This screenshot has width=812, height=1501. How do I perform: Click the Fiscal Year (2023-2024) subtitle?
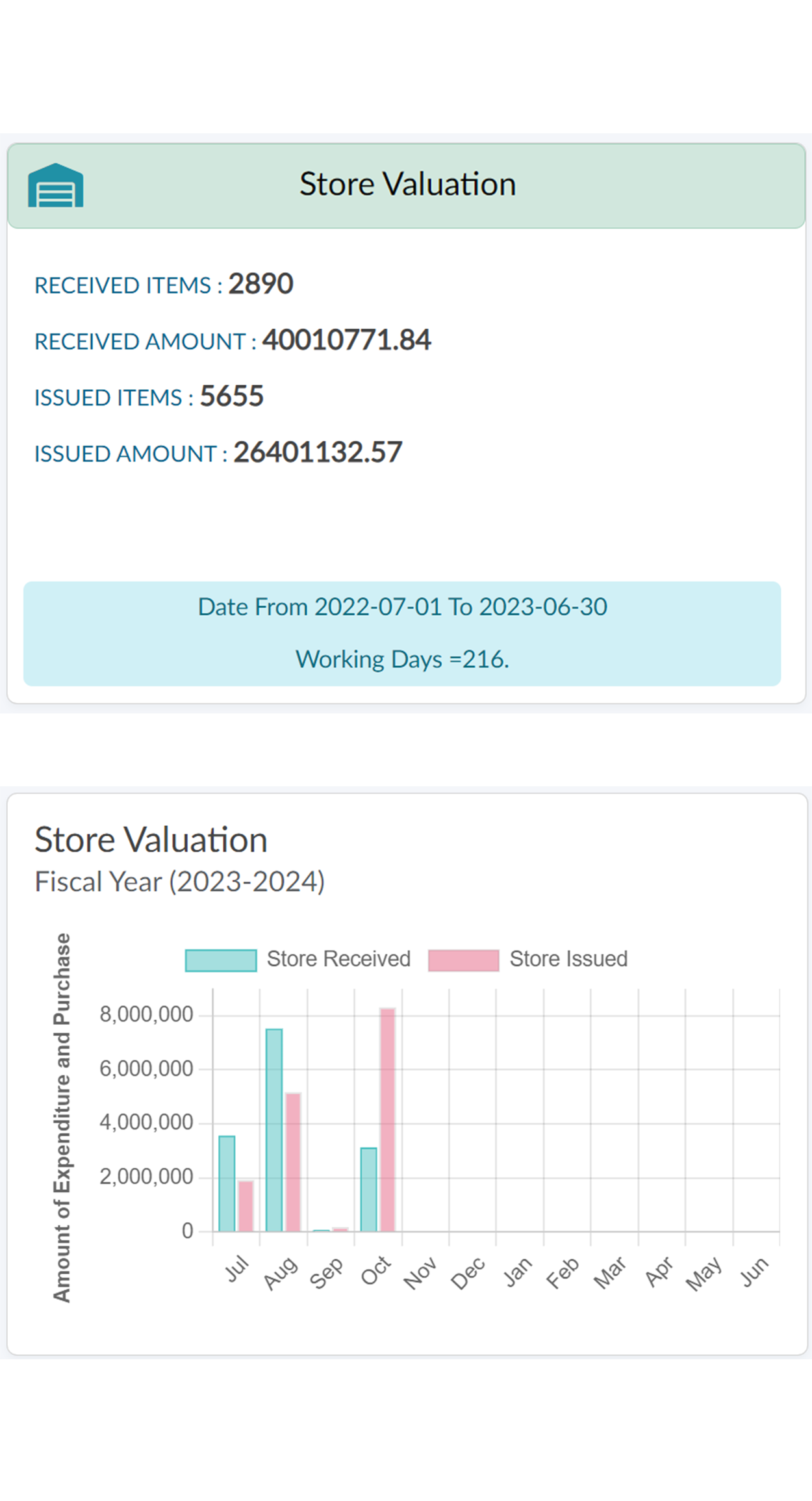tap(180, 882)
